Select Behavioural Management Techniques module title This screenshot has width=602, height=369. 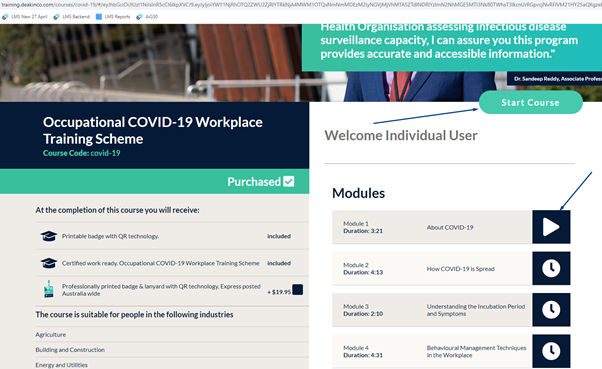[x=476, y=351]
